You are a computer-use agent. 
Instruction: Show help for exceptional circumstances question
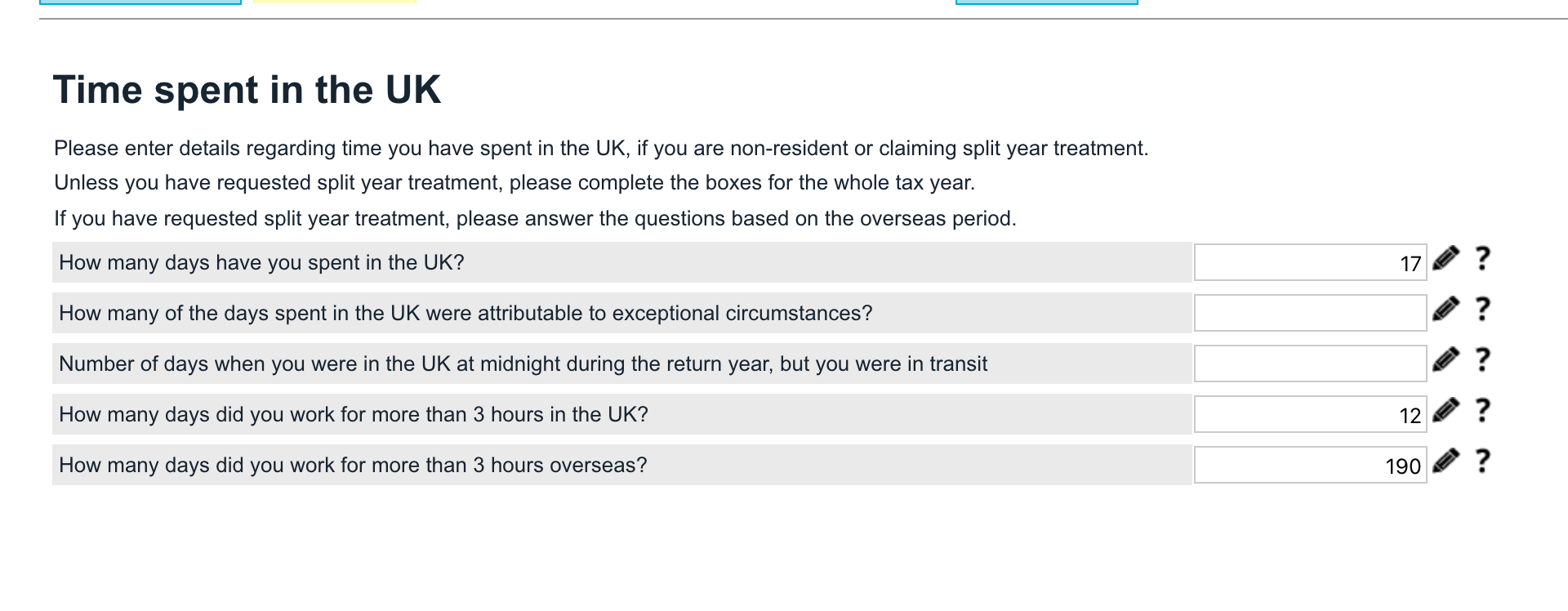(x=1483, y=310)
